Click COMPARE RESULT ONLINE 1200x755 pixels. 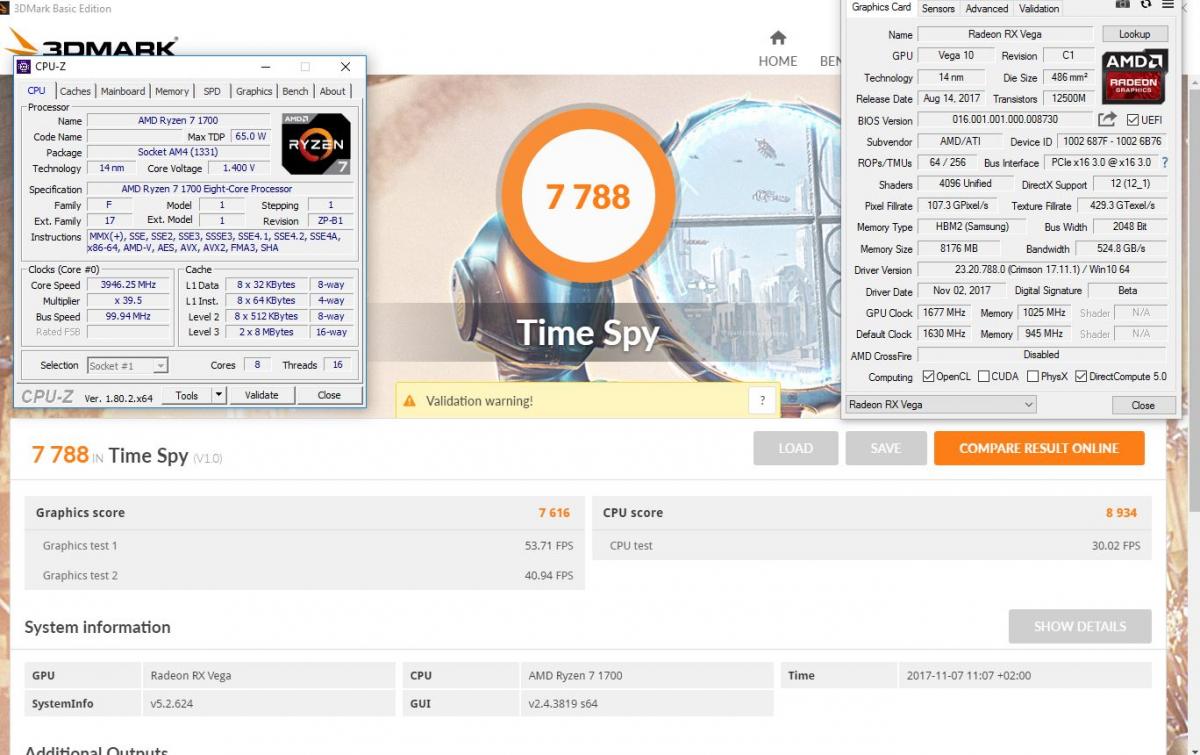(x=1039, y=448)
